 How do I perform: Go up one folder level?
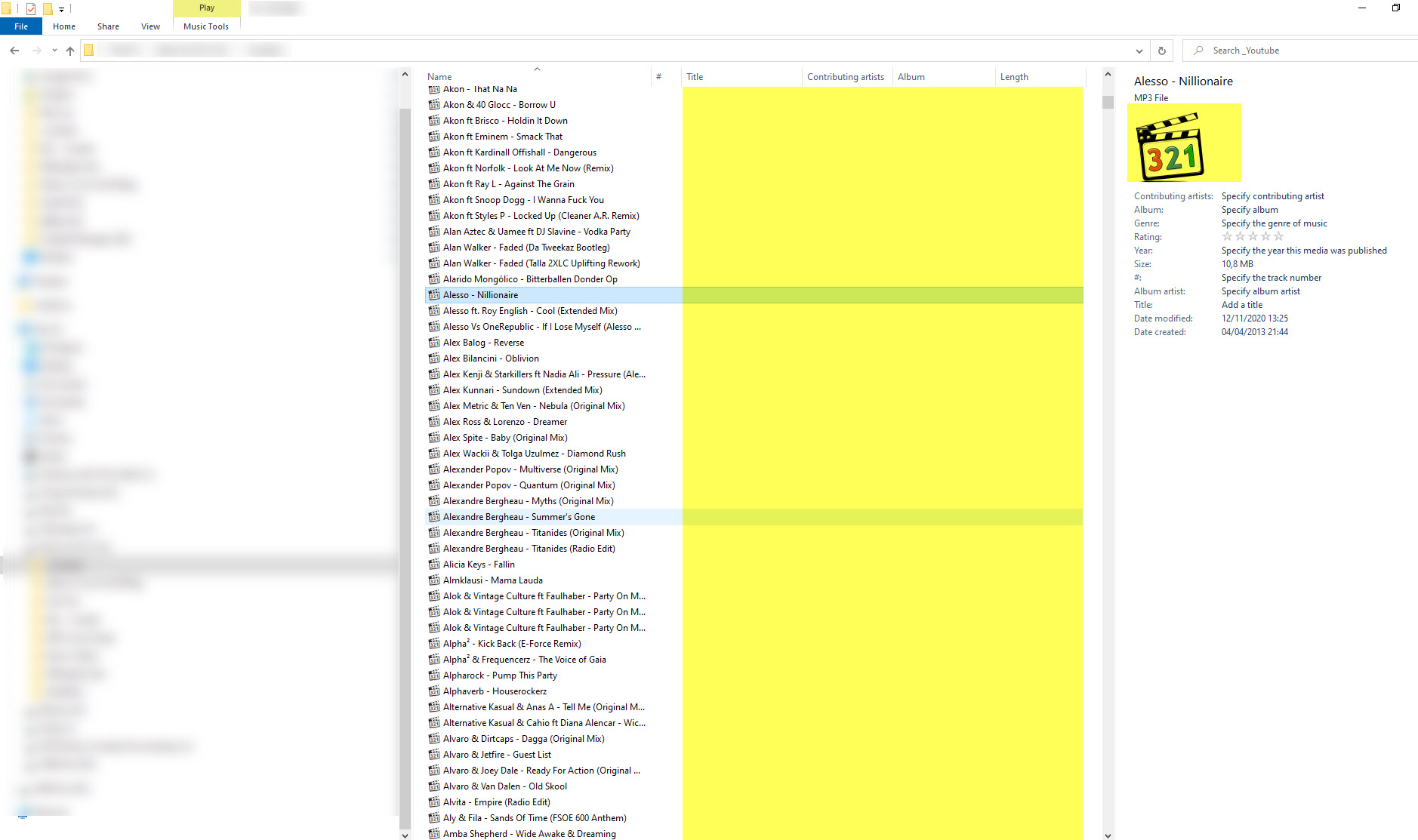(70, 51)
